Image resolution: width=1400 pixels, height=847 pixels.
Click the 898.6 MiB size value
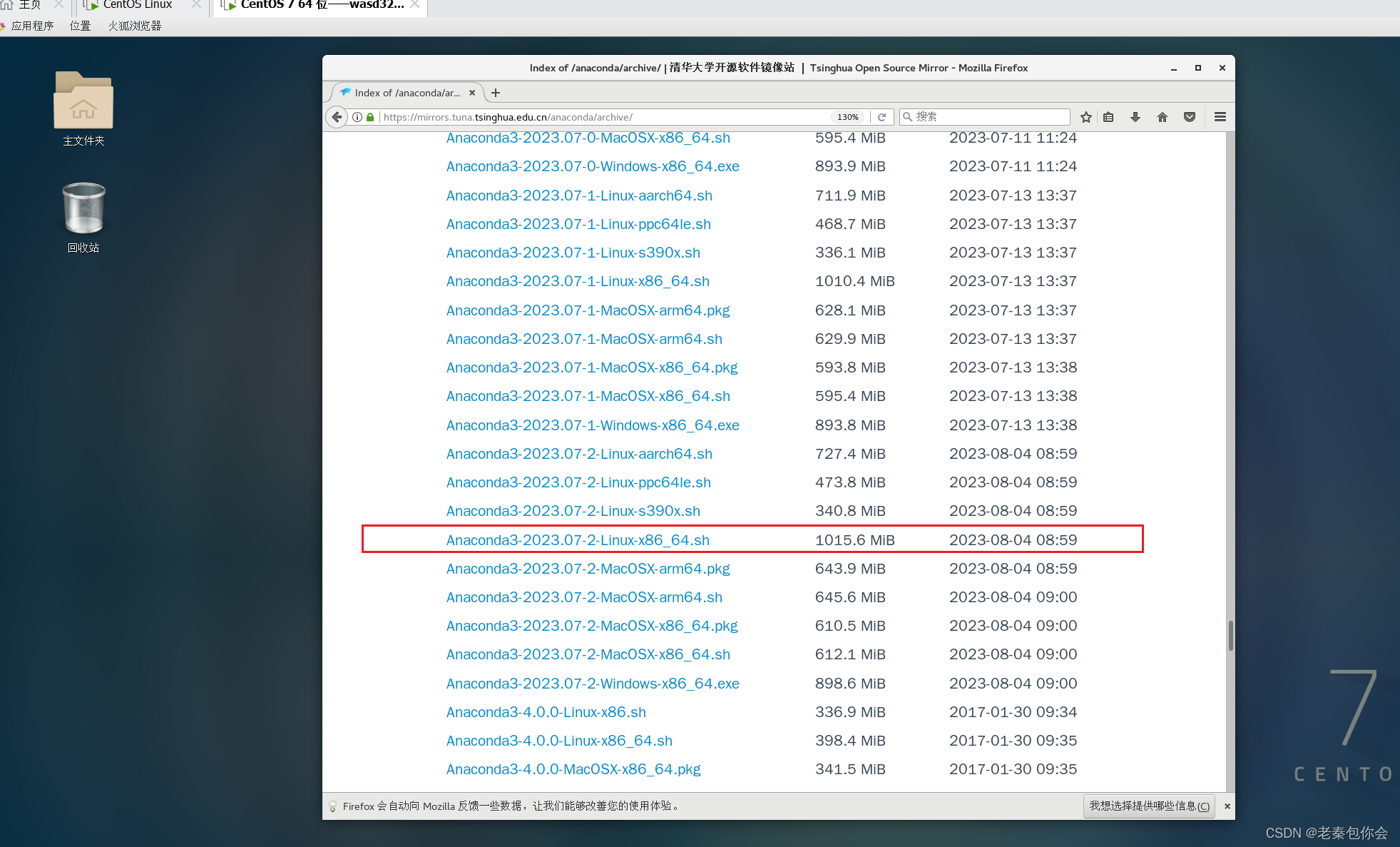coord(850,684)
